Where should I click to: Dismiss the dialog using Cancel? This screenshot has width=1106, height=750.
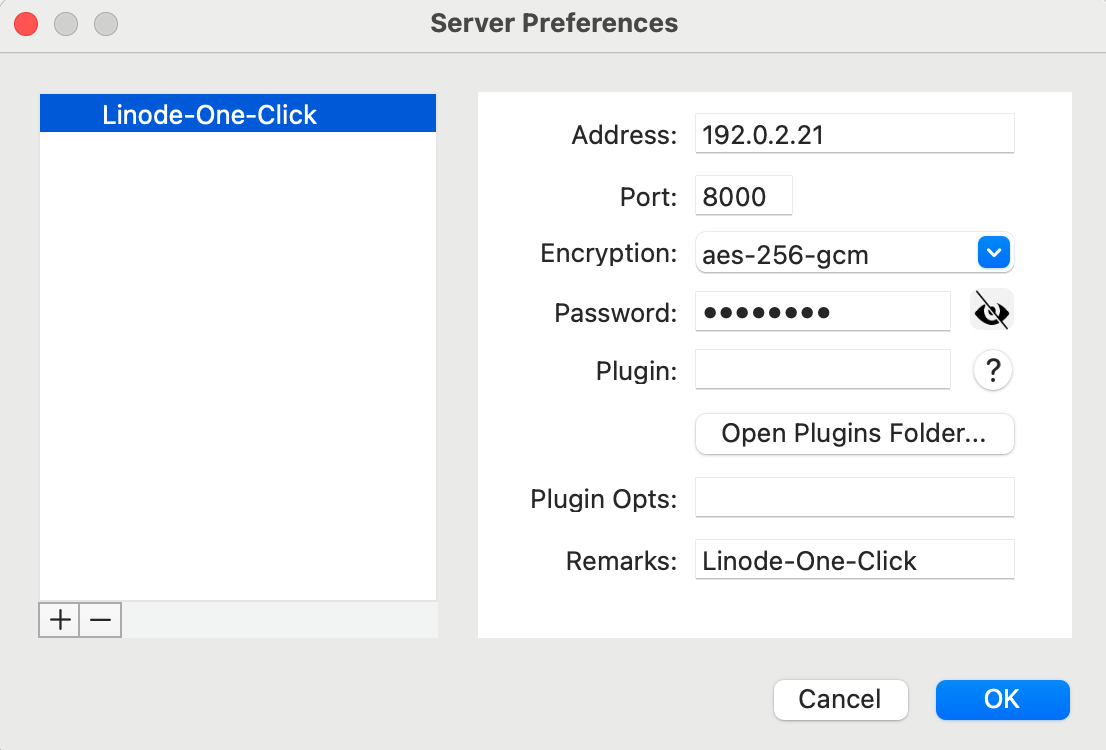point(840,700)
